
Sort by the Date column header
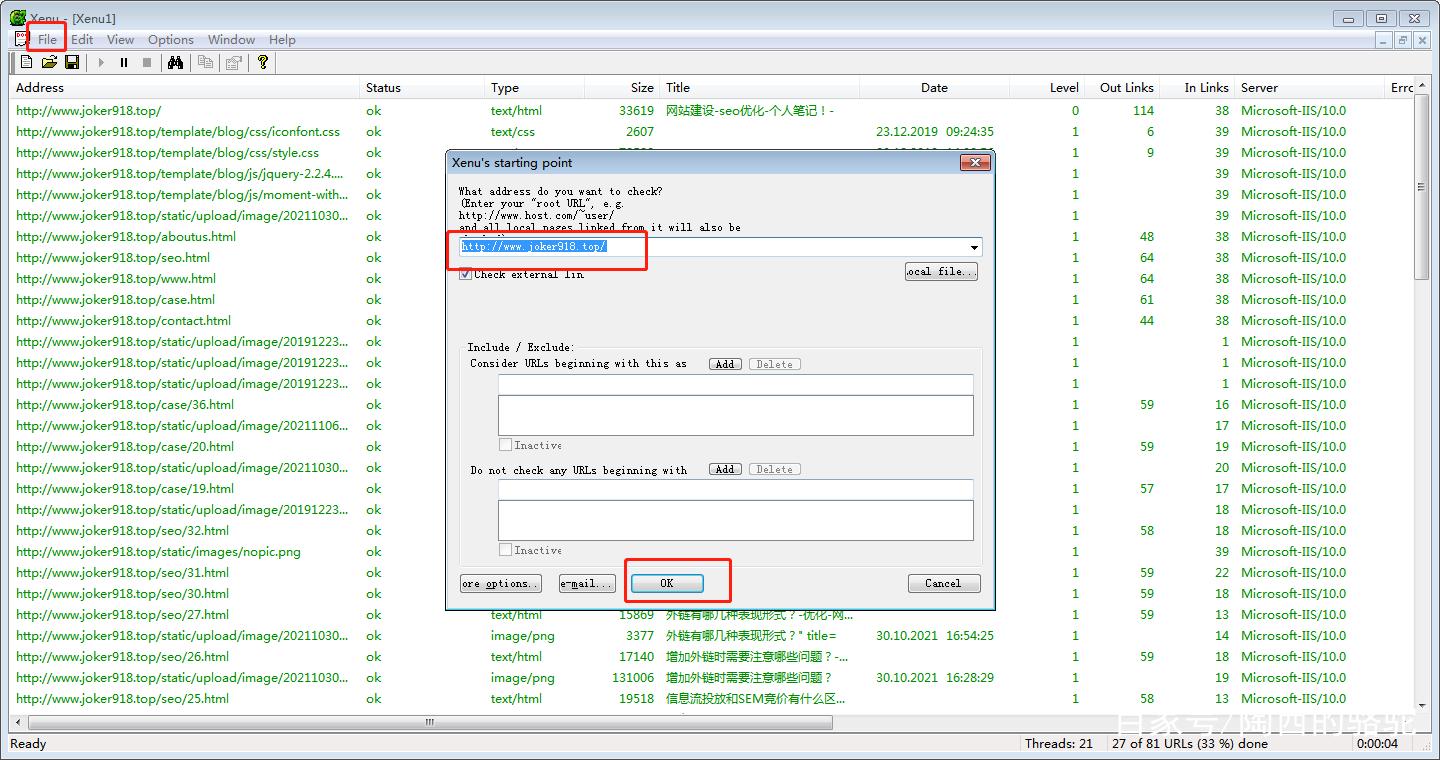point(935,88)
